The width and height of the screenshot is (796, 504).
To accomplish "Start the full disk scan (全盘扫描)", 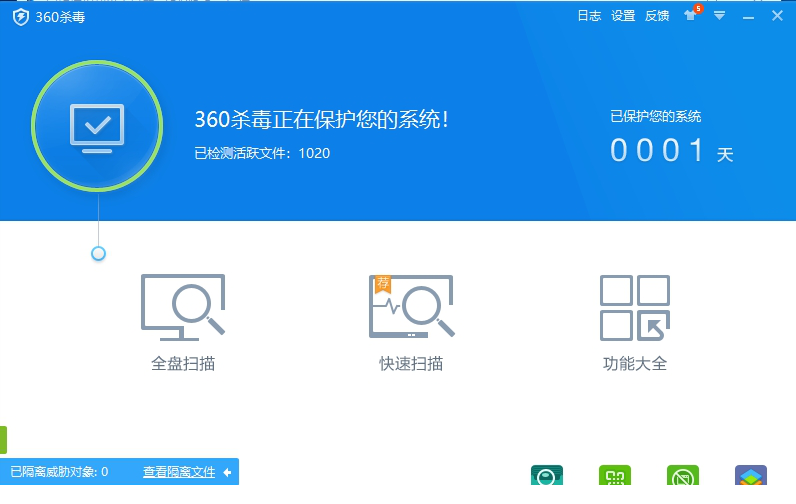I will tap(183, 323).
